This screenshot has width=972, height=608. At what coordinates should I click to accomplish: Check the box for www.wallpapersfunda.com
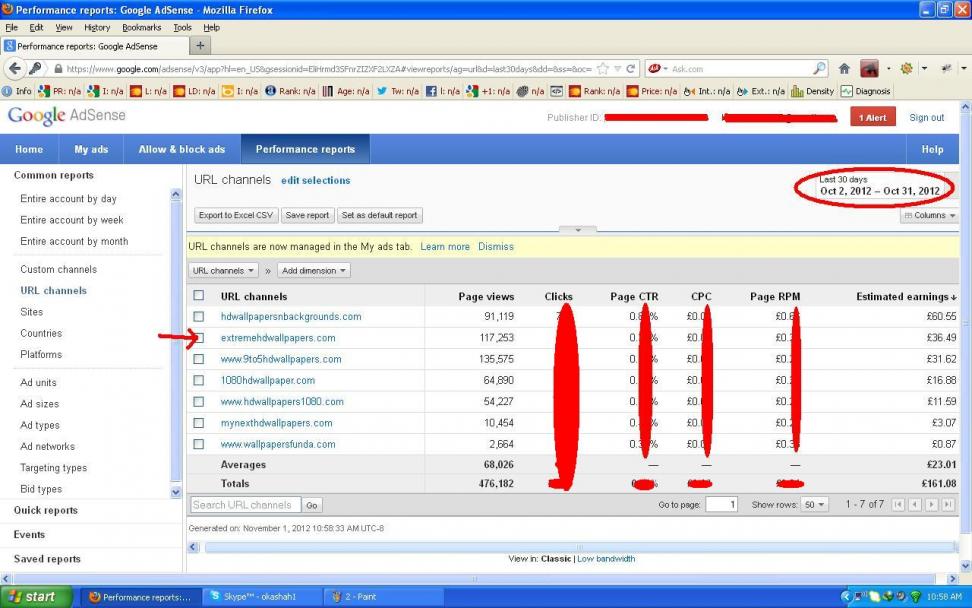[198, 444]
